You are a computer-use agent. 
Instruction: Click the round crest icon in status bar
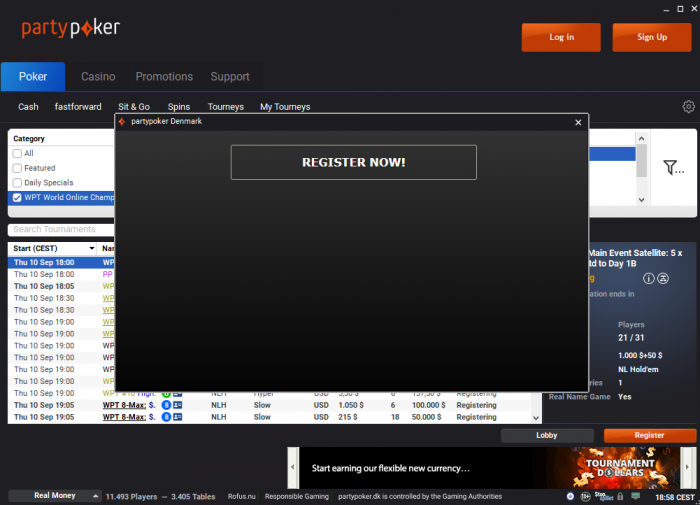pyautogui.click(x=570, y=496)
